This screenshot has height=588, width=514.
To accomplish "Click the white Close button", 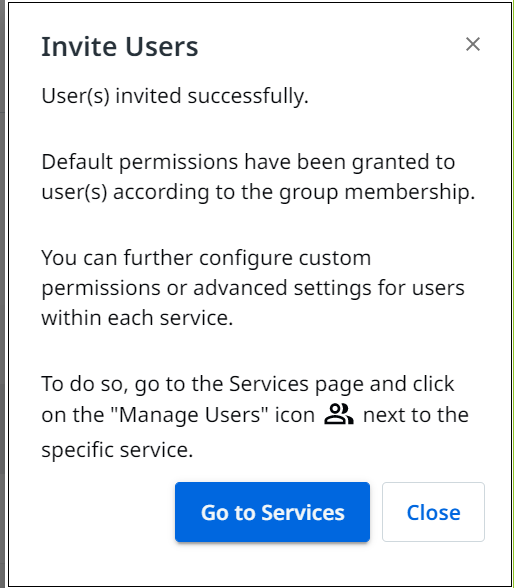I will coord(433,512).
